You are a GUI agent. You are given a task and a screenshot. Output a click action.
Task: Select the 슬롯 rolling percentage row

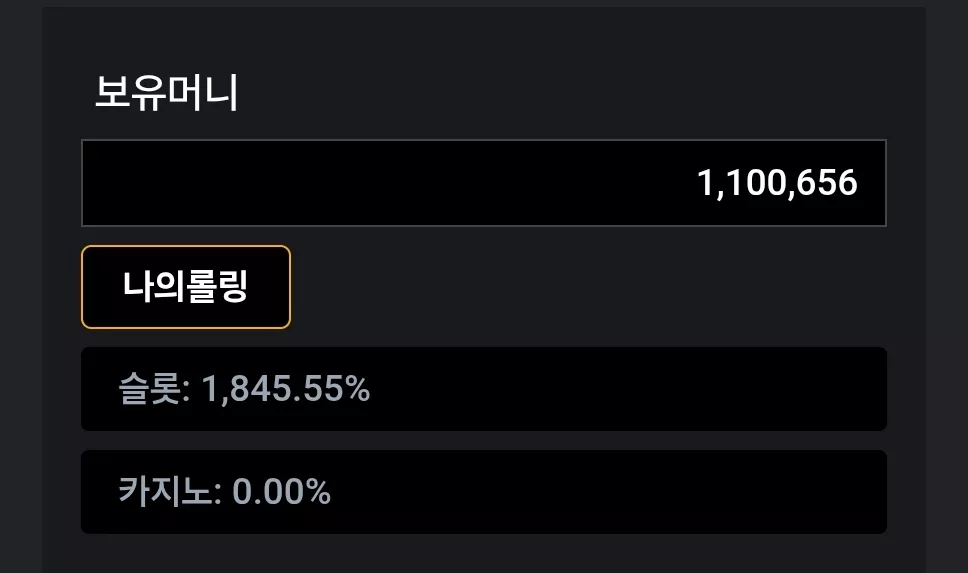(484, 389)
